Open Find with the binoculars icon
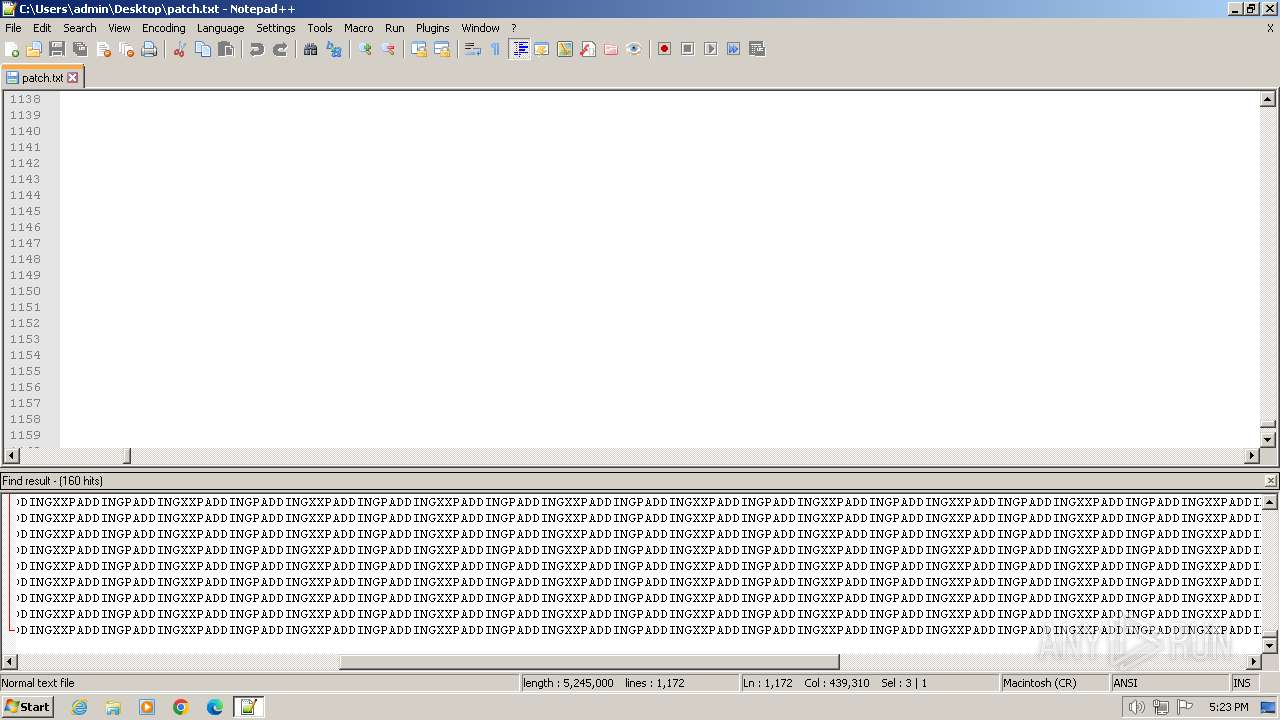This screenshot has width=1280, height=720. point(311,49)
